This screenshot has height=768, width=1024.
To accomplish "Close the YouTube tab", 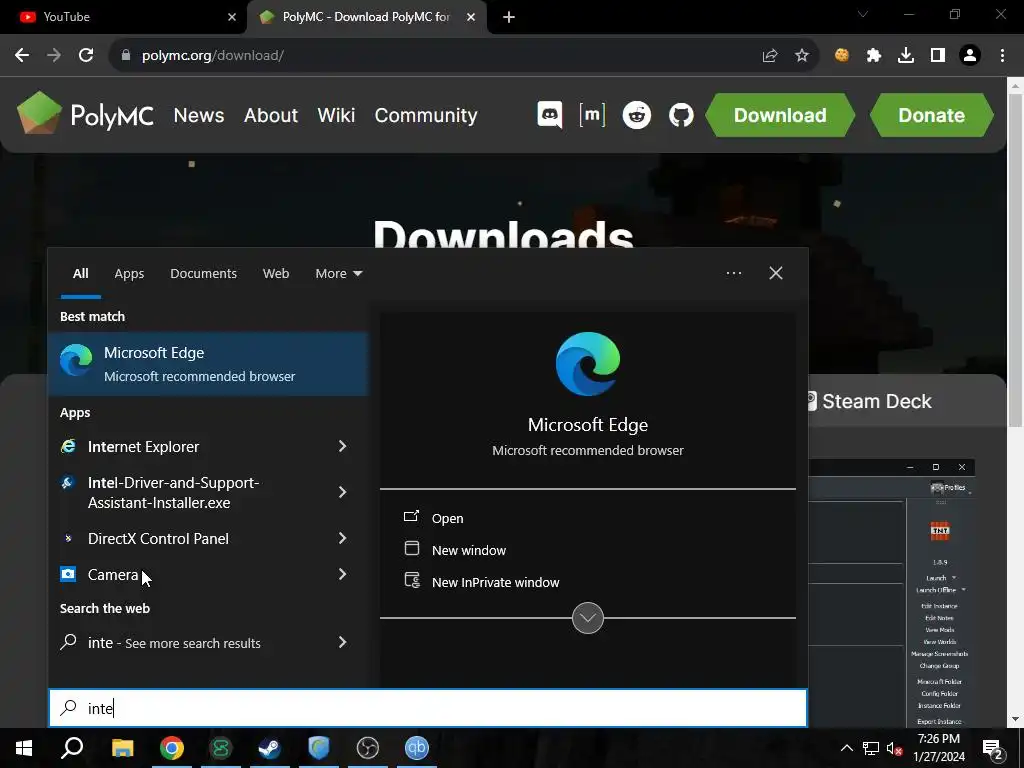I will point(232,17).
